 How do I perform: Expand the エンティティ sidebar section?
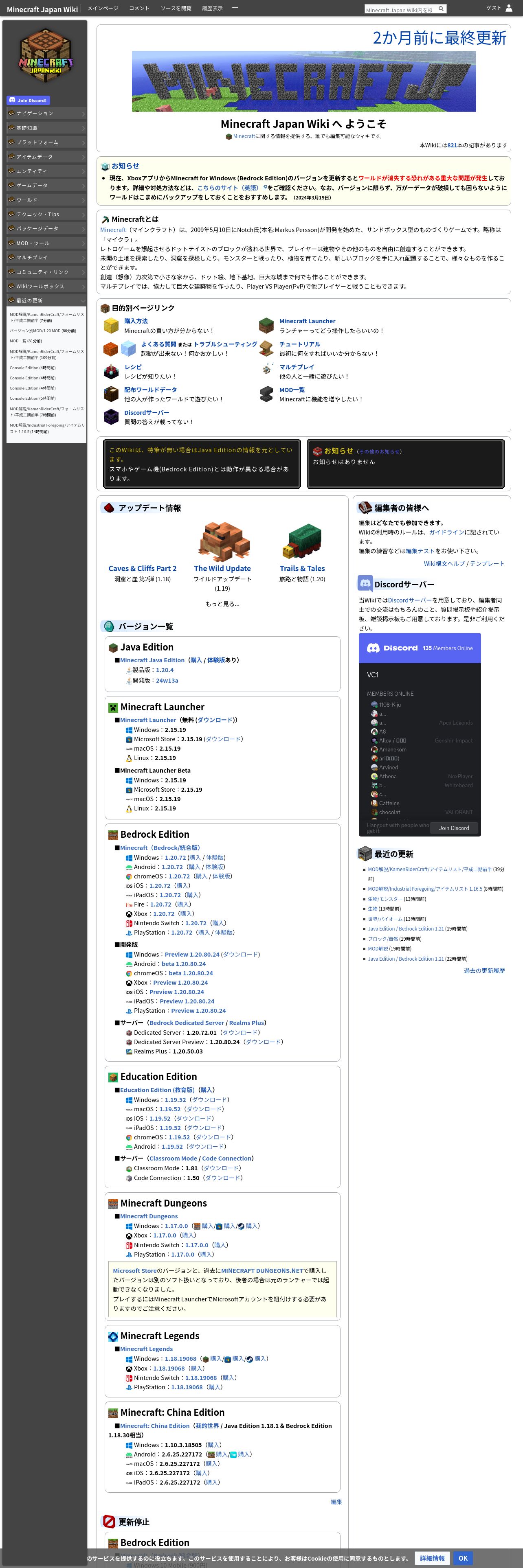click(x=46, y=171)
